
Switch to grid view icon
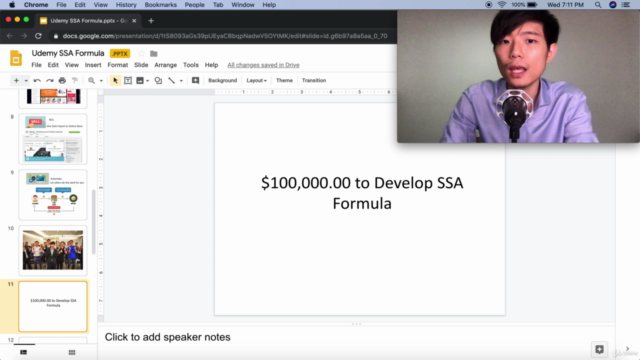pyautogui.click(x=72, y=352)
